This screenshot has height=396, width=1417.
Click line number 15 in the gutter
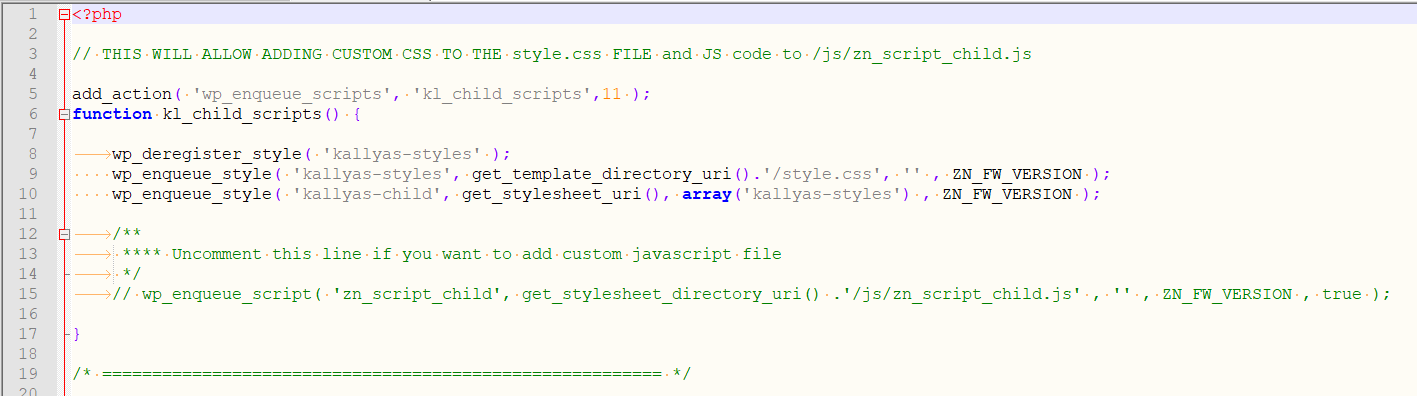28,294
